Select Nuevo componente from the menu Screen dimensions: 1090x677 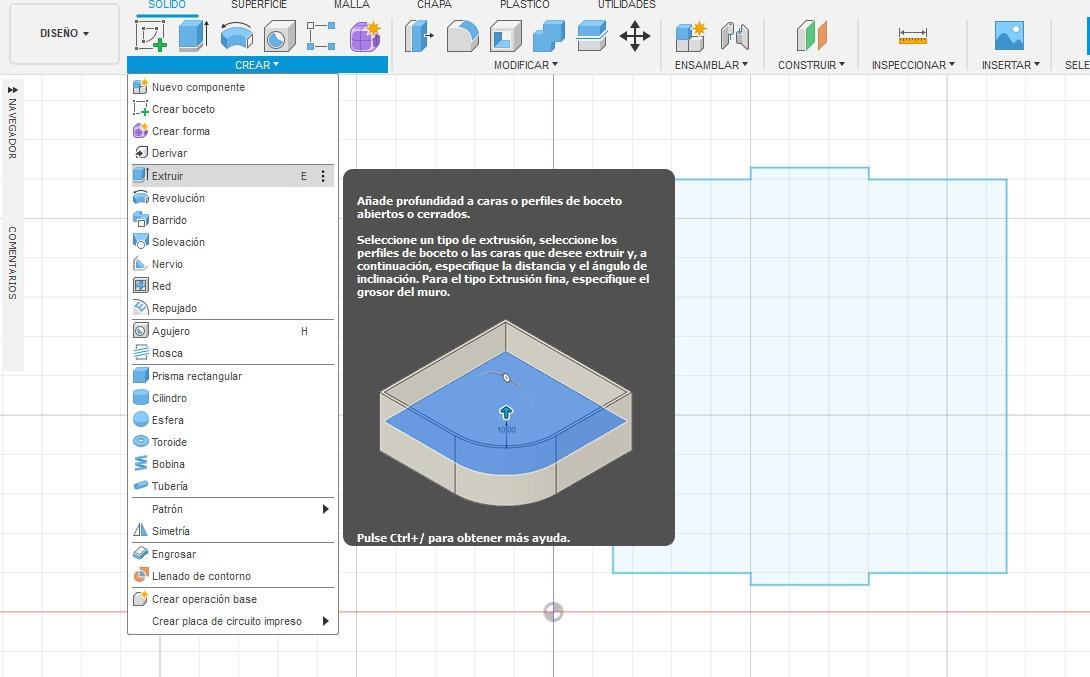[x=233, y=87]
